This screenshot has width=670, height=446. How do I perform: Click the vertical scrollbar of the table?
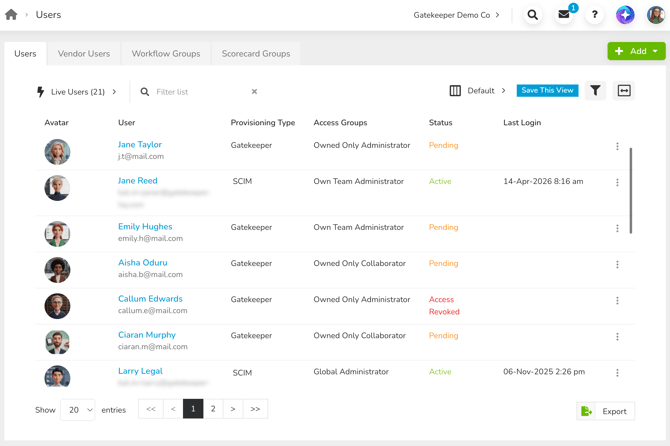(631, 191)
